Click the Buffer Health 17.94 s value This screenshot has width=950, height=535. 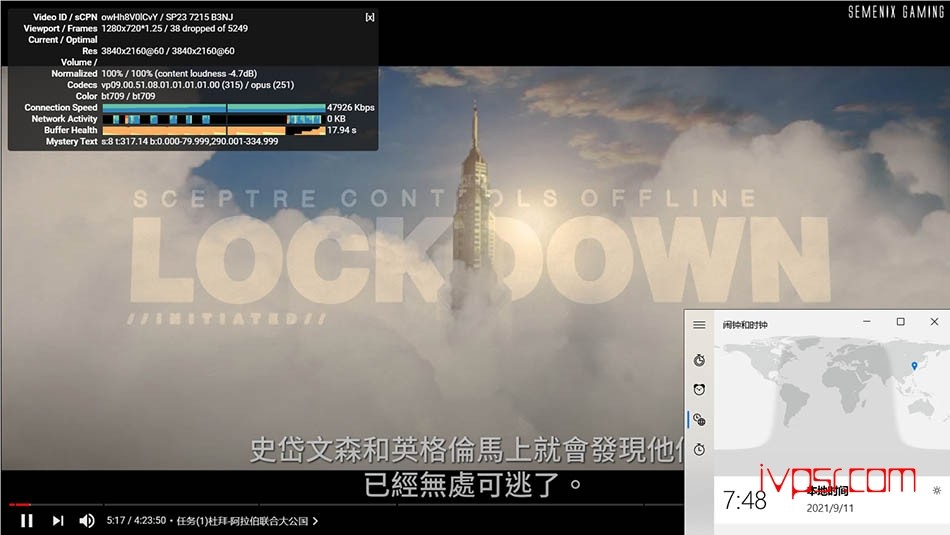point(342,130)
